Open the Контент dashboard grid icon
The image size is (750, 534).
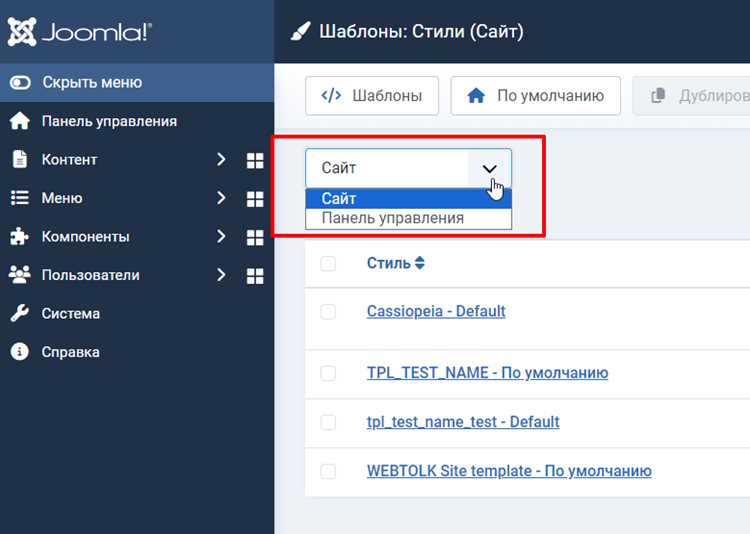tap(255, 161)
